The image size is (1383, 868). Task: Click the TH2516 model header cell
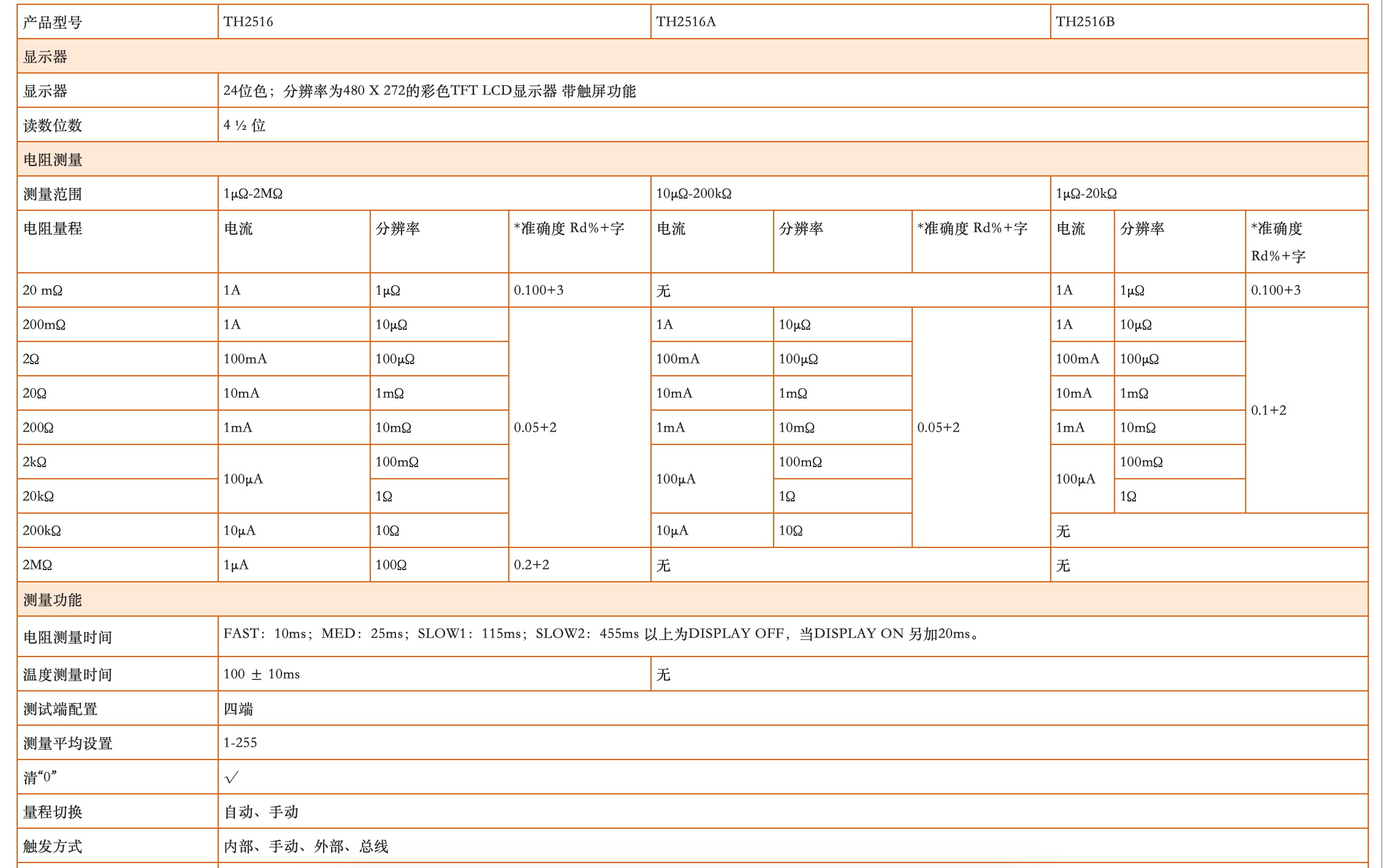click(434, 21)
